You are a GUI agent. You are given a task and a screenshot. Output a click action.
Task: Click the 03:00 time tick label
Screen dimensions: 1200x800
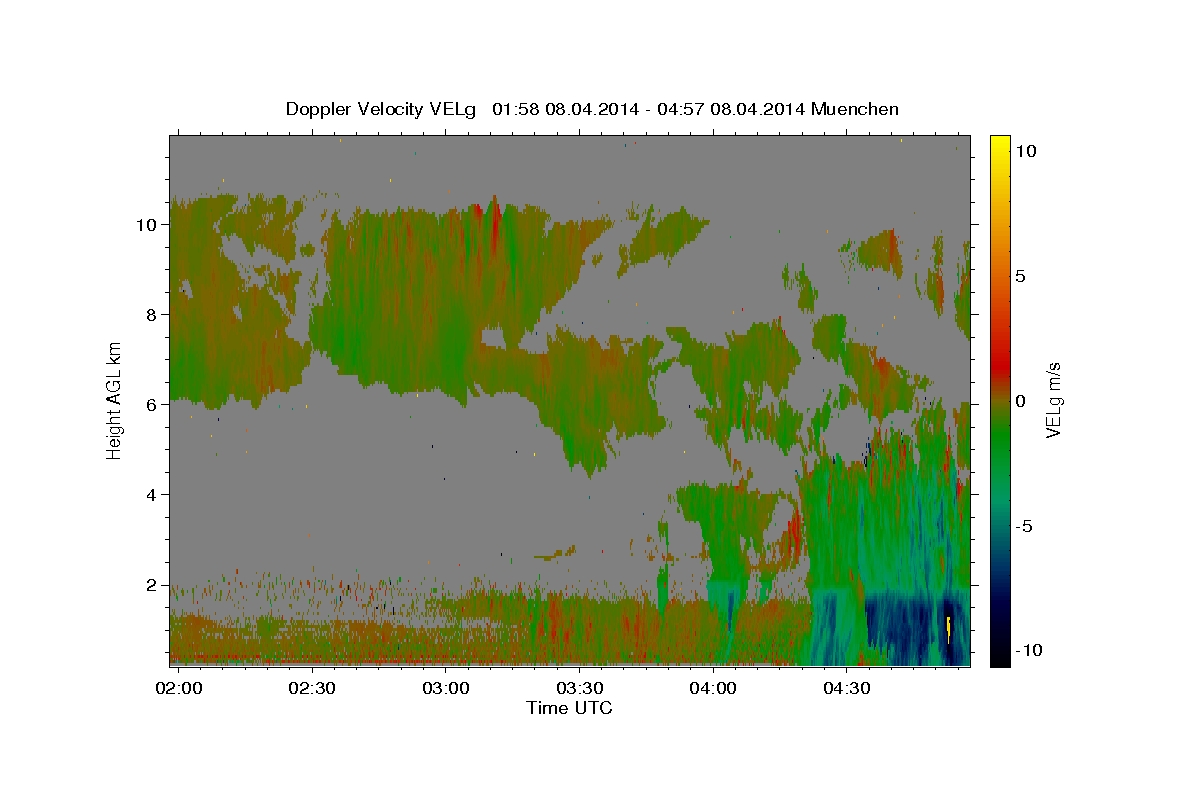coord(446,689)
